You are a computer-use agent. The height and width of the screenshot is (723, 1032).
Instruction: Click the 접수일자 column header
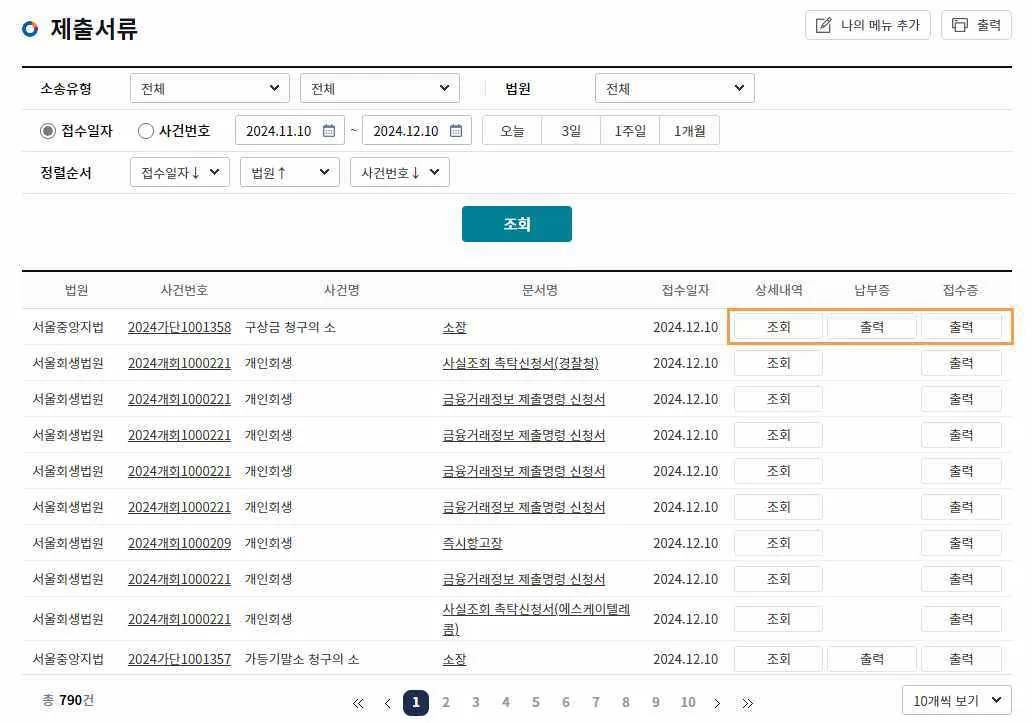click(x=685, y=289)
